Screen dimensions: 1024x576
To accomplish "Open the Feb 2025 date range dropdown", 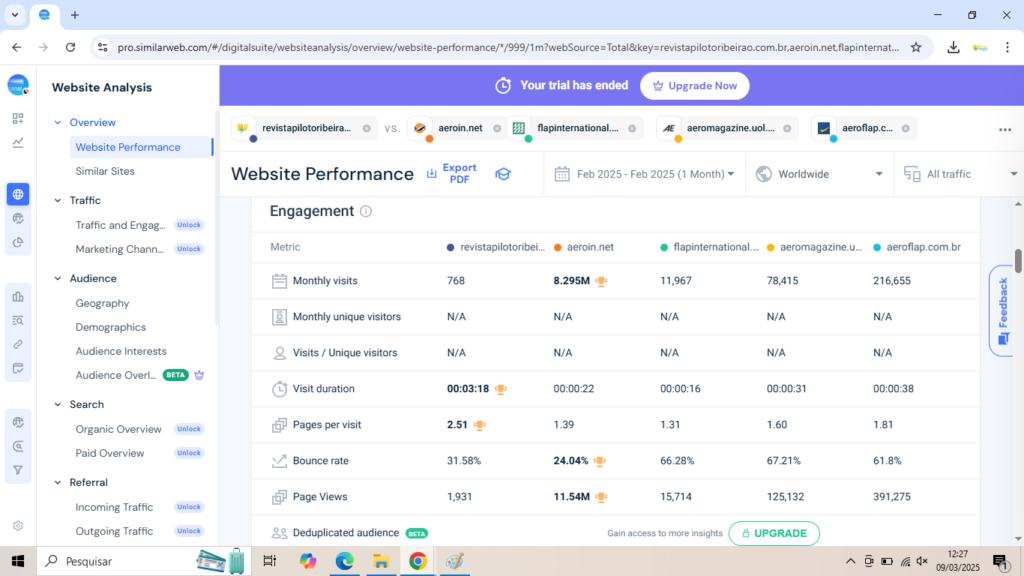I will pyautogui.click(x=644, y=174).
